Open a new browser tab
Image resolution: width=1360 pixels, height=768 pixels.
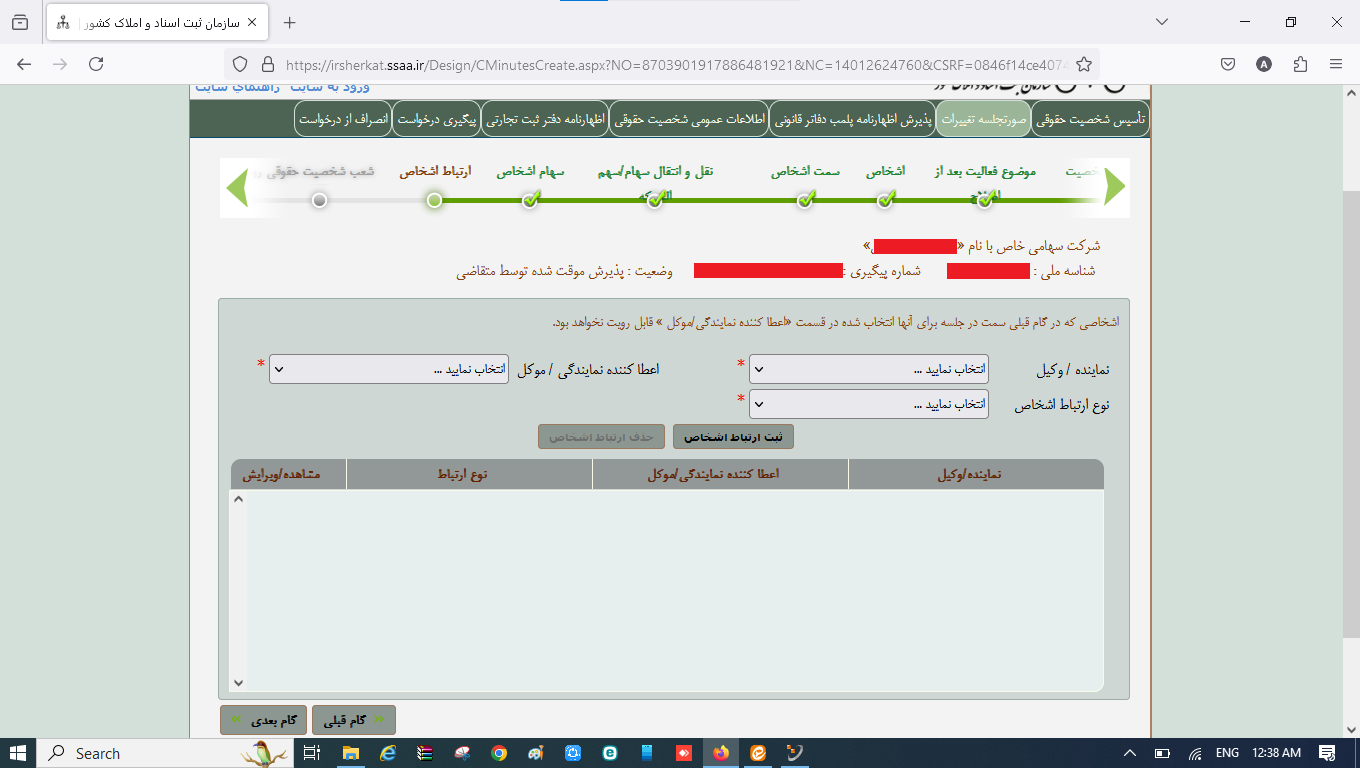click(x=290, y=23)
